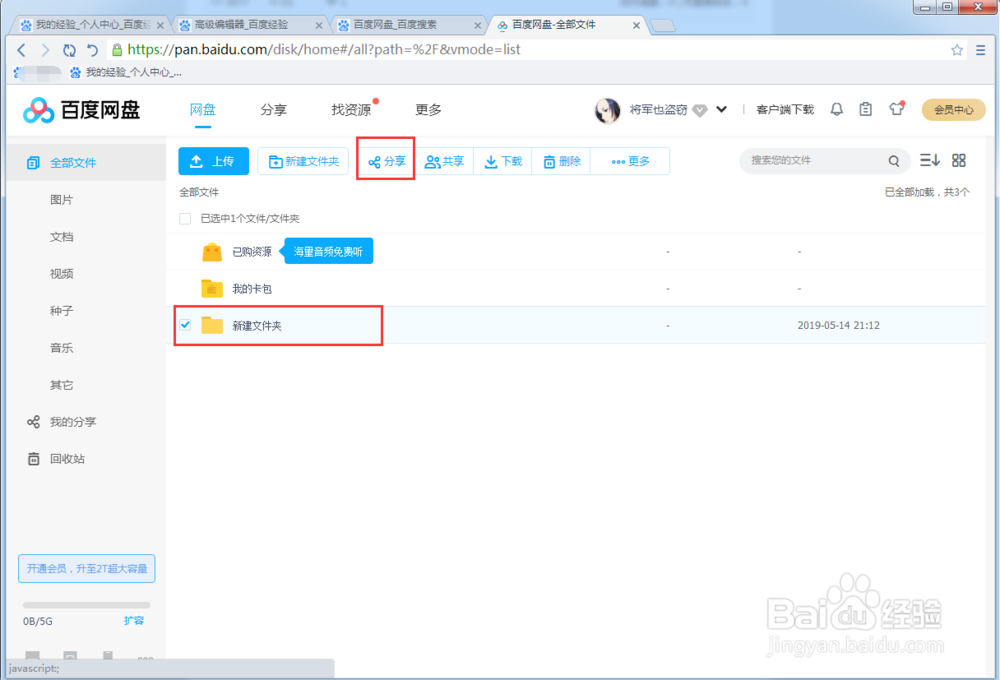Click the undo/restore arrow icon in toolbar
This screenshot has width=1000, height=680.
(x=92, y=50)
